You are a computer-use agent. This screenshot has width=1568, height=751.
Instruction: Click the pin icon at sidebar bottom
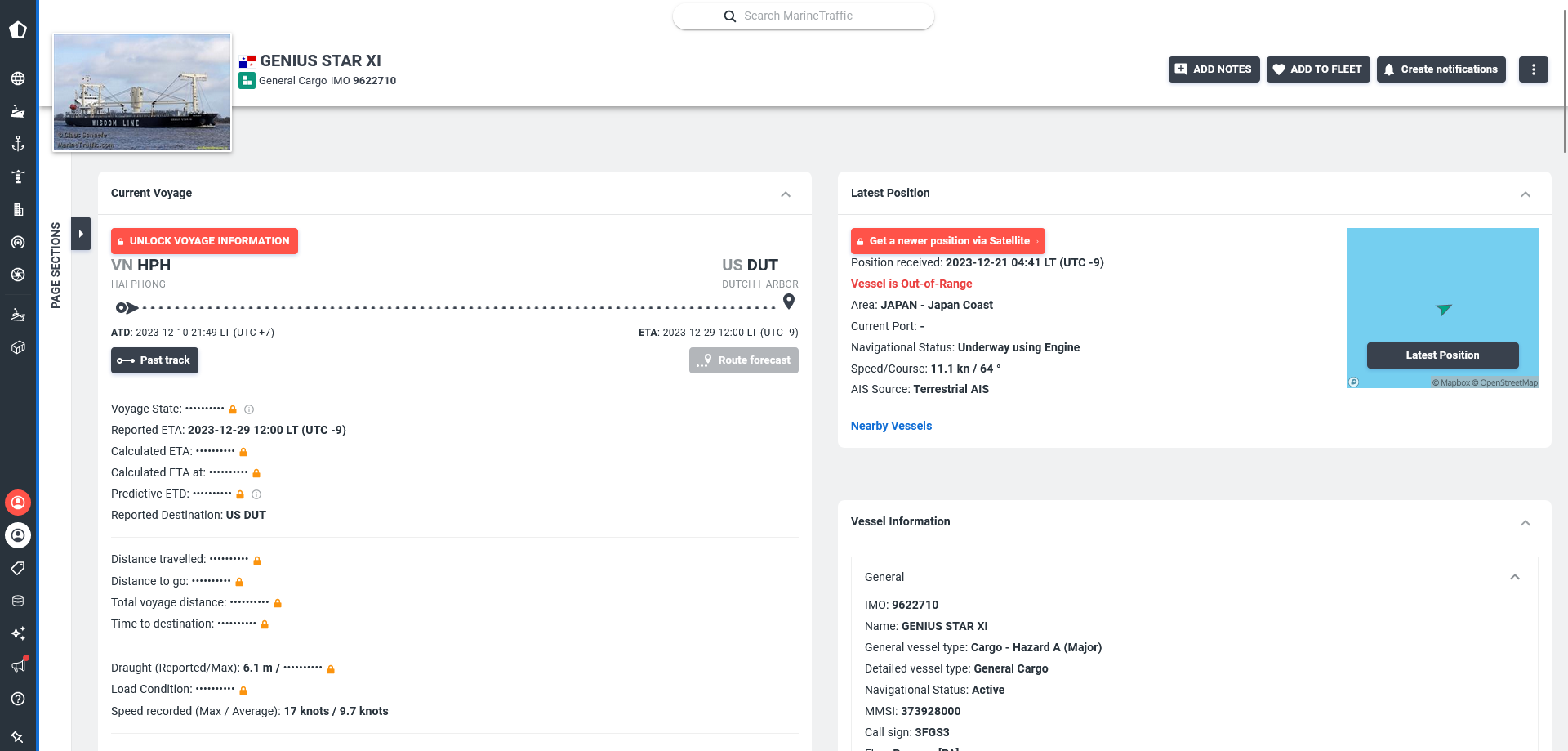tap(18, 736)
